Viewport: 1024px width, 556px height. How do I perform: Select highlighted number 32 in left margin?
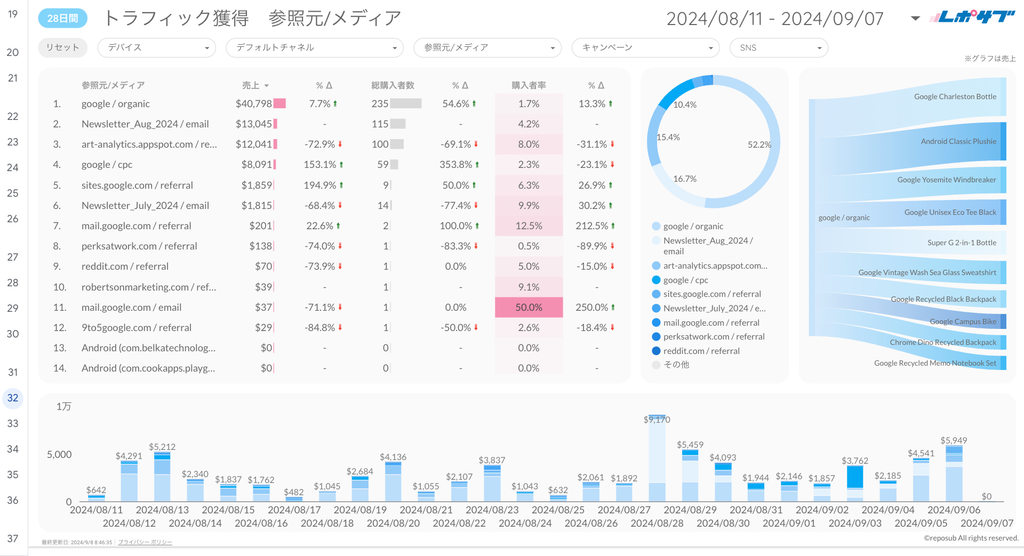pyautogui.click(x=13, y=397)
